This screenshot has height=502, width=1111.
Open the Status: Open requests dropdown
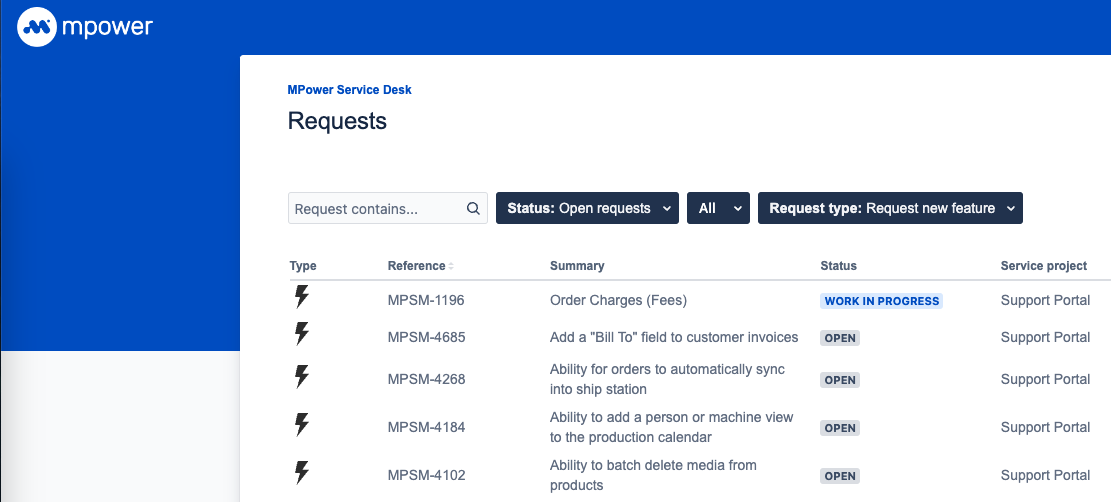click(587, 208)
